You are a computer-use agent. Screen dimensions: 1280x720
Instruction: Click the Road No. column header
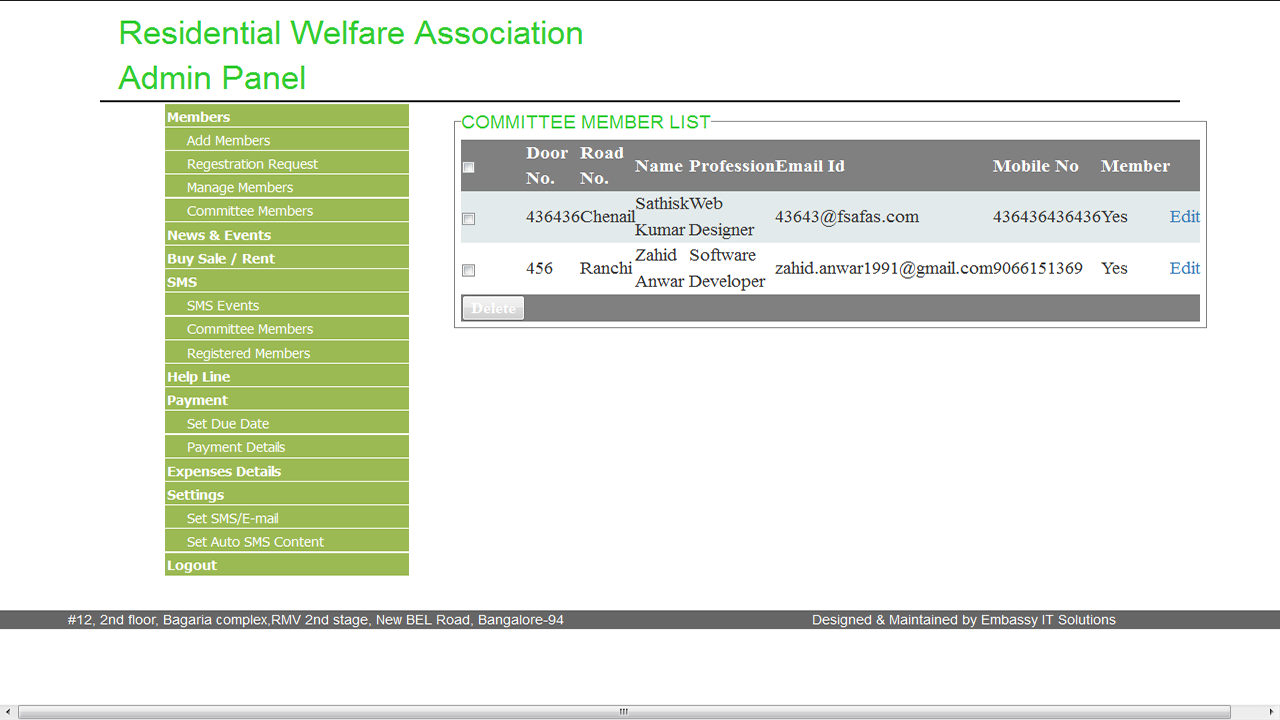click(602, 166)
